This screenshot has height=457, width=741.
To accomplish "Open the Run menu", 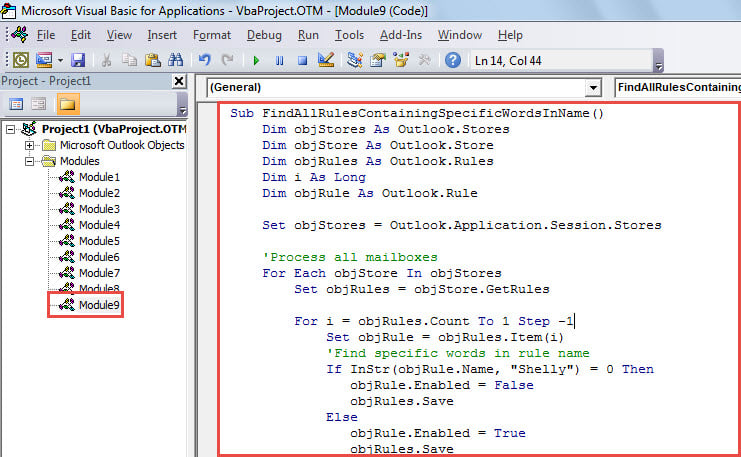I will (x=308, y=35).
